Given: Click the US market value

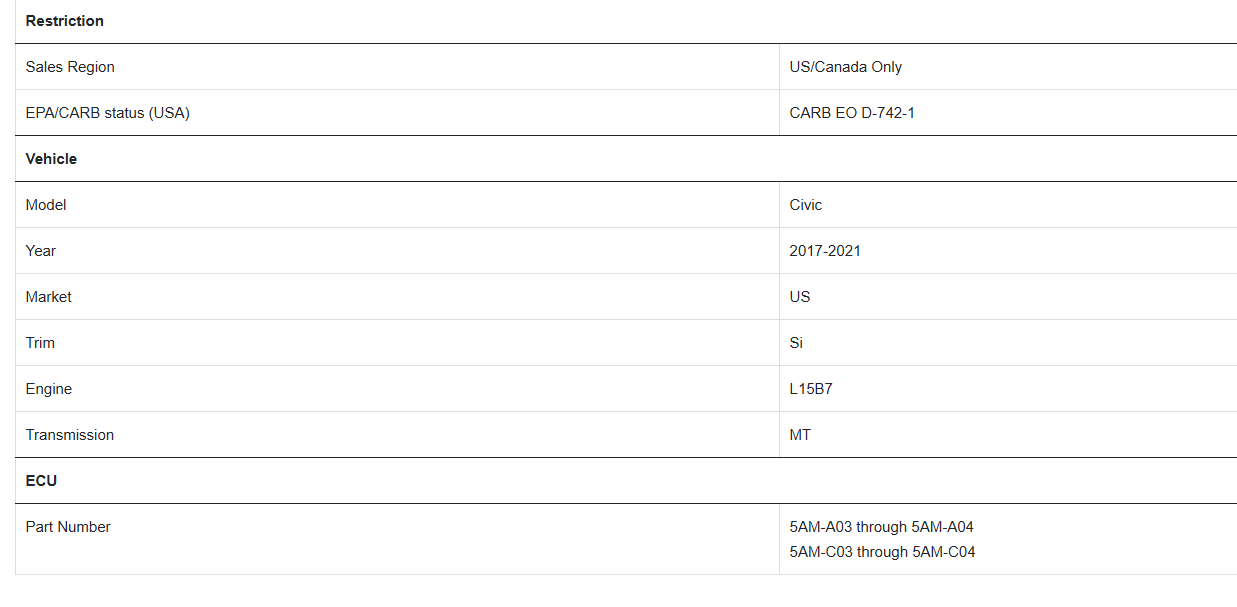Looking at the screenshot, I should (x=800, y=297).
